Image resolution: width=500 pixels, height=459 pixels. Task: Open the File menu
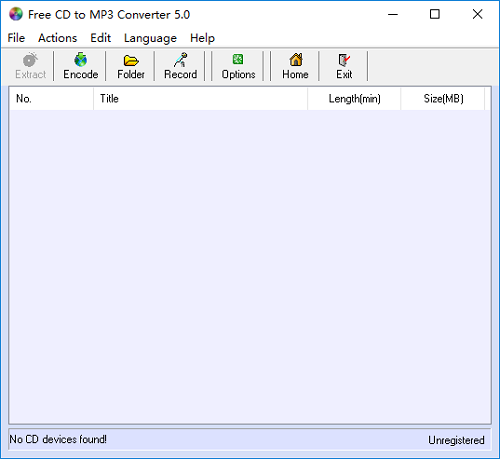pos(16,38)
